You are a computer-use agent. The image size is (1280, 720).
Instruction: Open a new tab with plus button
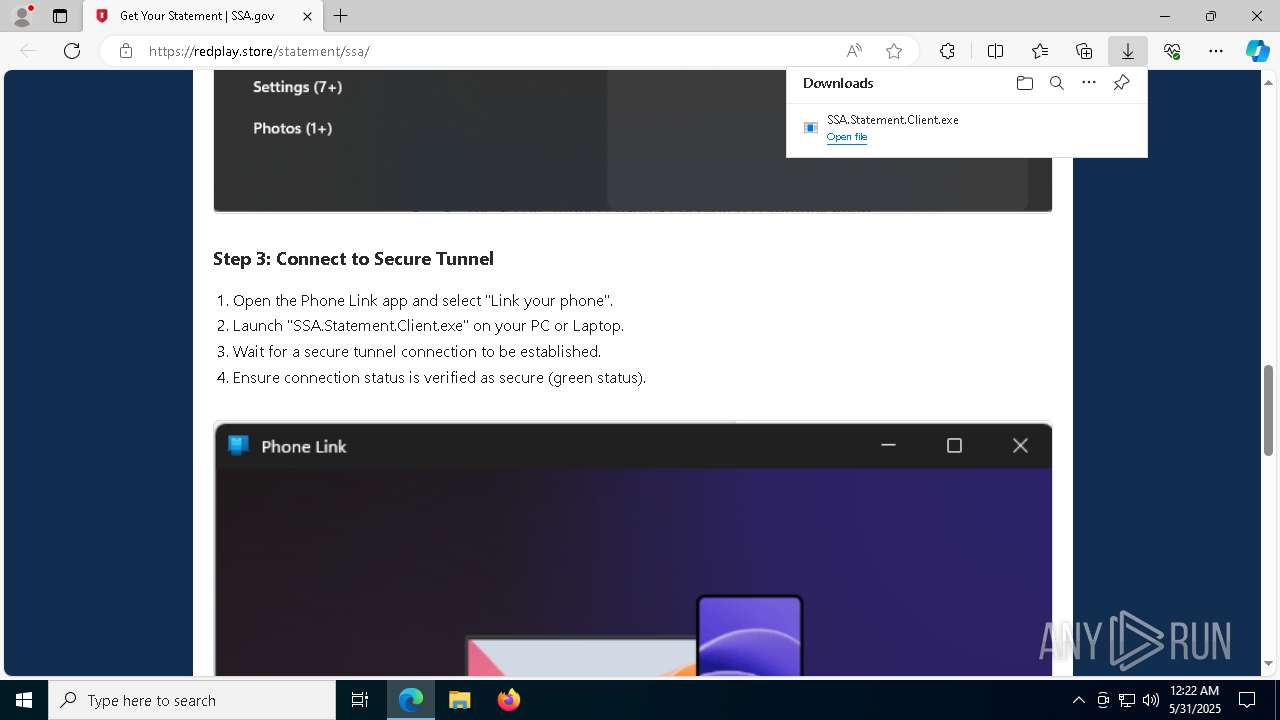[x=341, y=16]
